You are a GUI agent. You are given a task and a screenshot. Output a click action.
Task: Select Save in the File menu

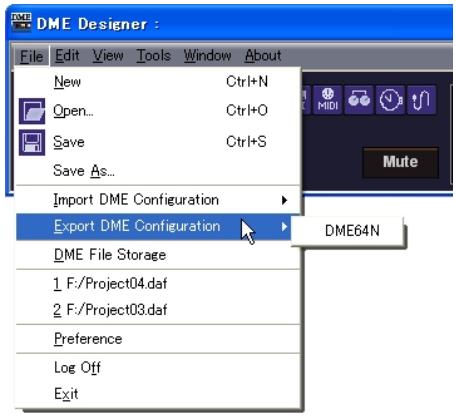pos(158,142)
